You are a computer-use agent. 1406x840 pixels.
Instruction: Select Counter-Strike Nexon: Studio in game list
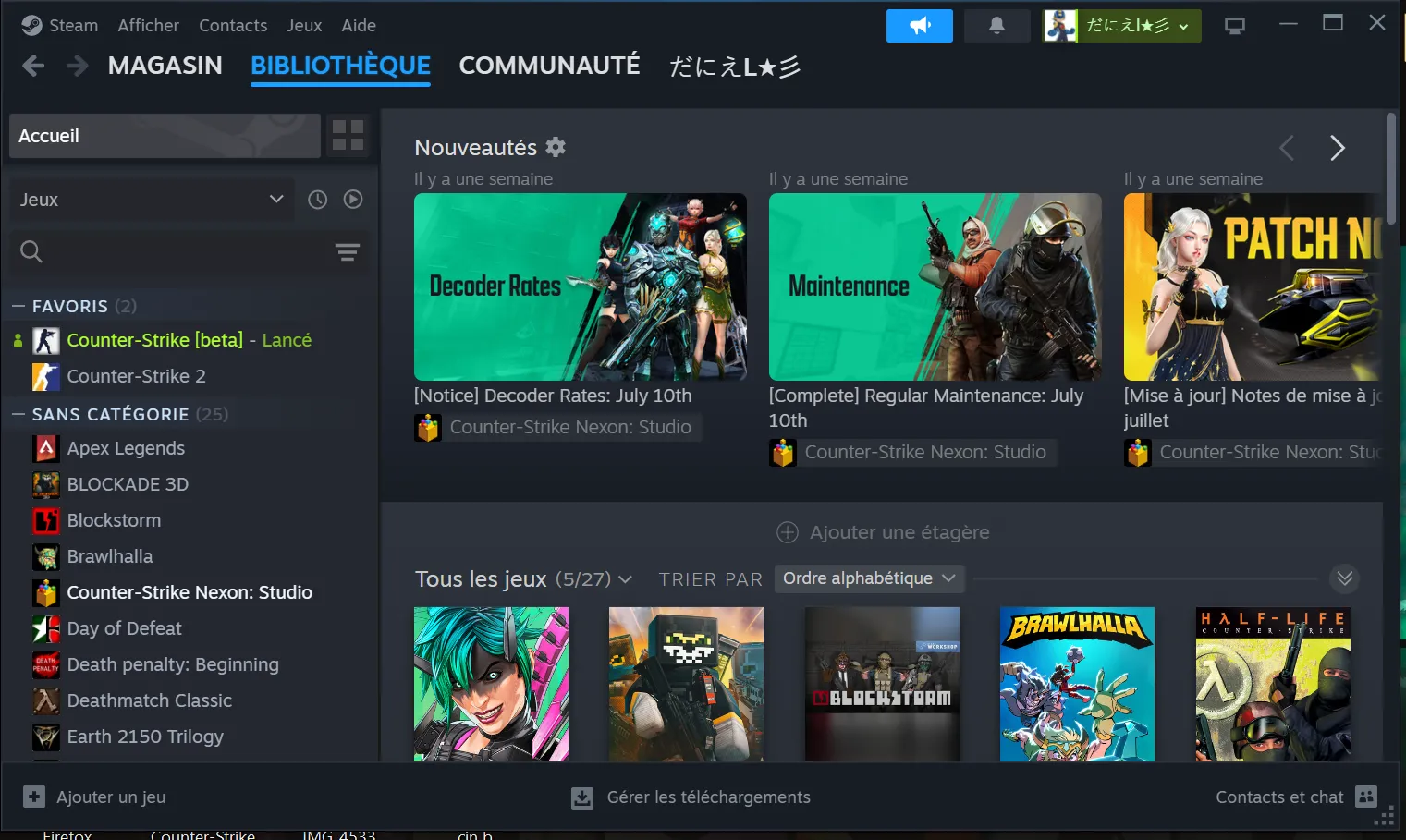190,592
